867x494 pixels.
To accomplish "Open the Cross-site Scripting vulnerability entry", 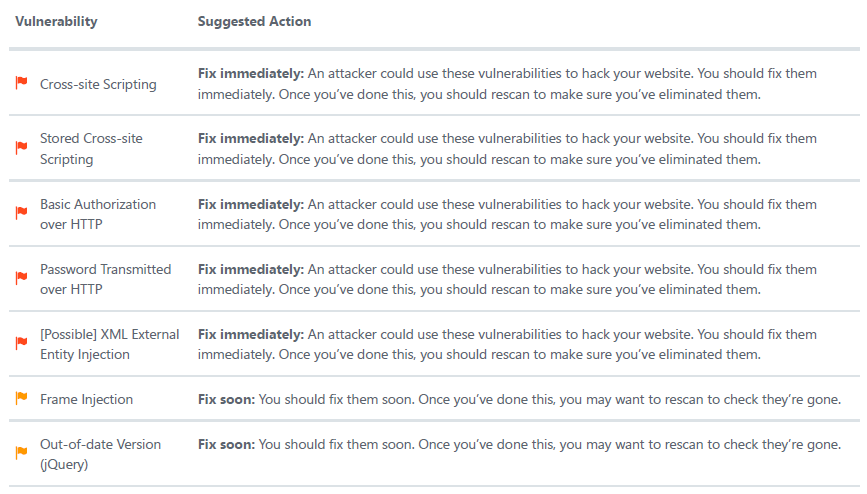I will point(98,84).
